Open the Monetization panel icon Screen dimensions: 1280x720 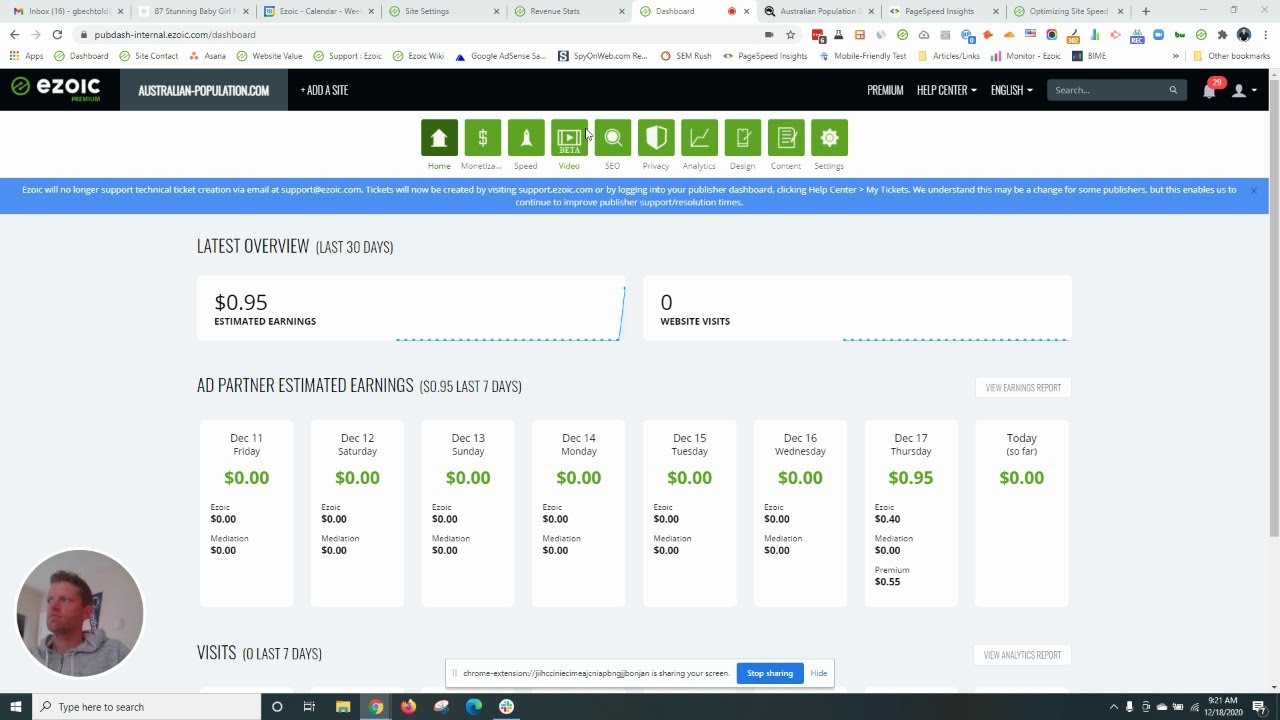pos(482,137)
